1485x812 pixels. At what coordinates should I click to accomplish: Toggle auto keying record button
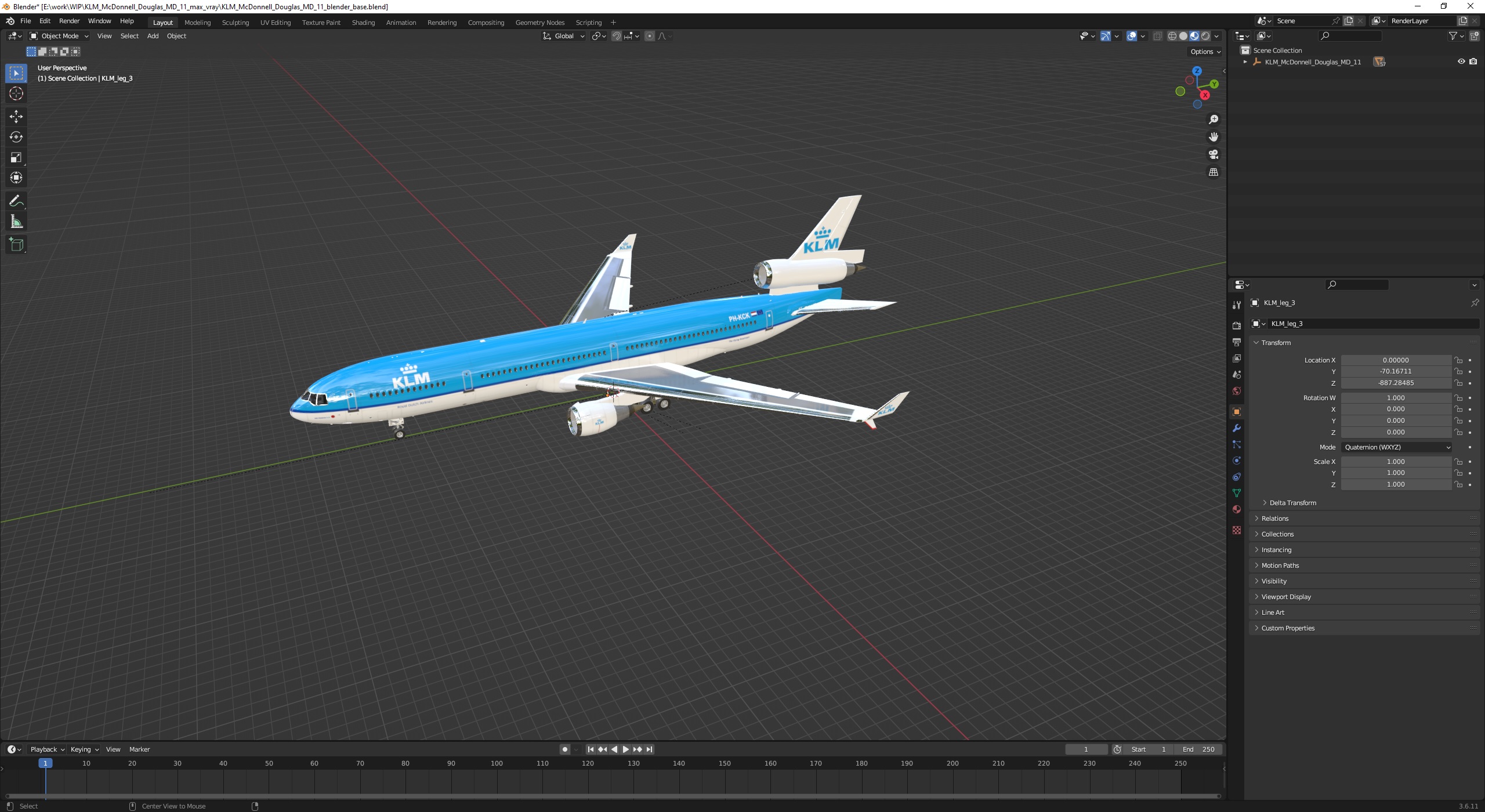[x=564, y=749]
